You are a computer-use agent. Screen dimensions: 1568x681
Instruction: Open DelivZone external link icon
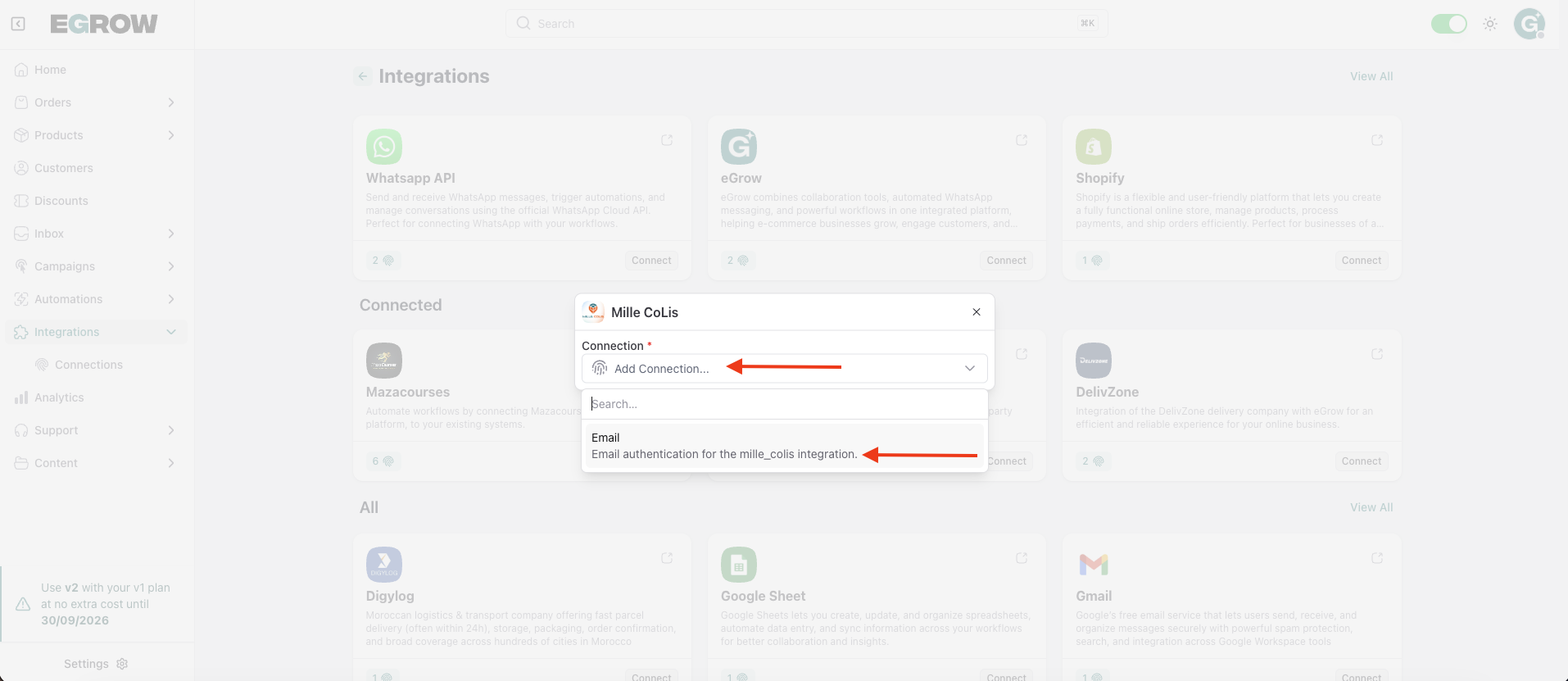[1377, 354]
